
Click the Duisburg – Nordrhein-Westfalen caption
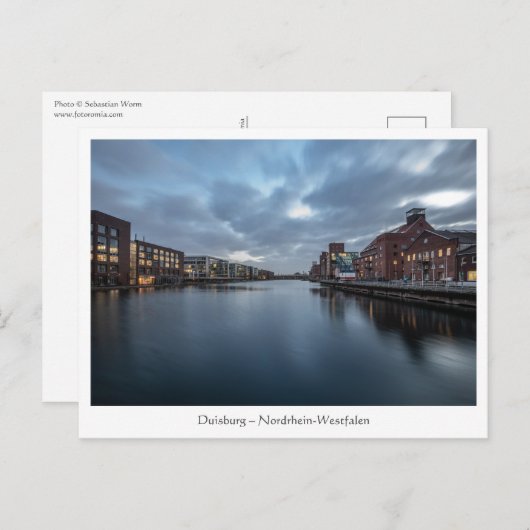tap(283, 420)
